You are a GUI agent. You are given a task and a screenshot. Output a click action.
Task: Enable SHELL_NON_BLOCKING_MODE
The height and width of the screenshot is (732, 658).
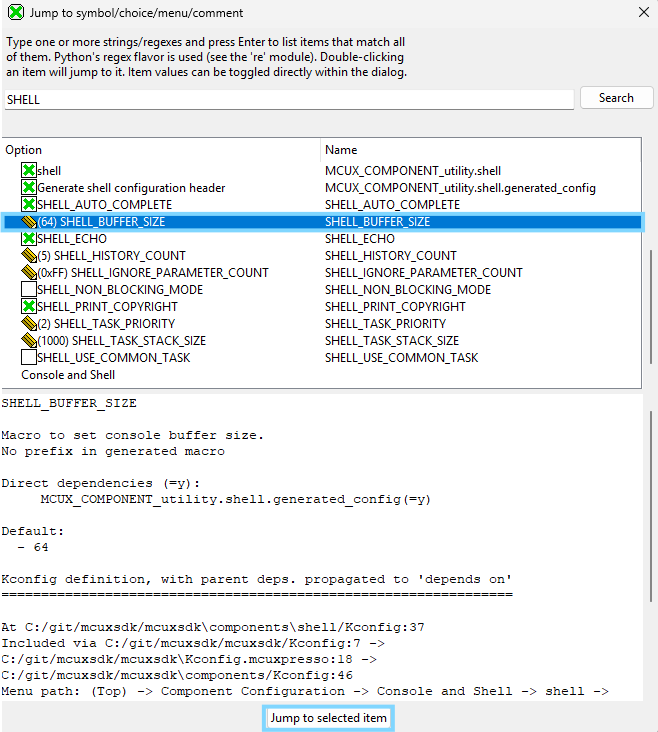pyautogui.click(x=29, y=290)
